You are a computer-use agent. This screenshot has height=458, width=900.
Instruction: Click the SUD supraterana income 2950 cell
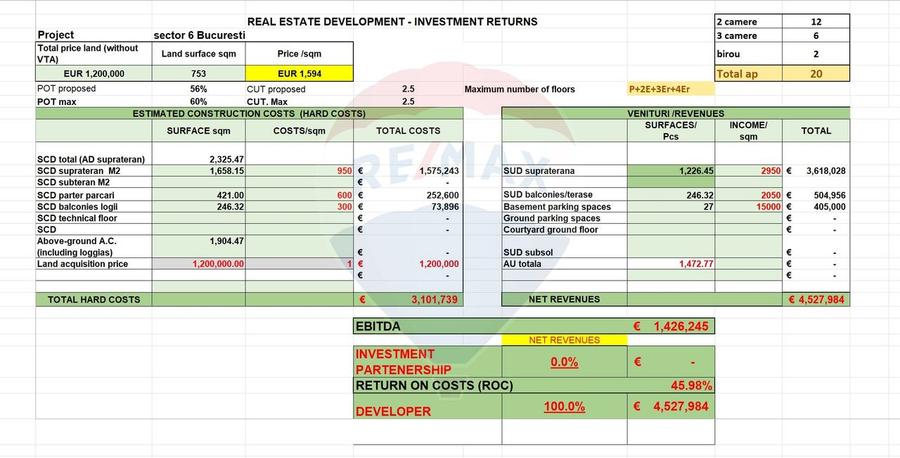point(748,171)
